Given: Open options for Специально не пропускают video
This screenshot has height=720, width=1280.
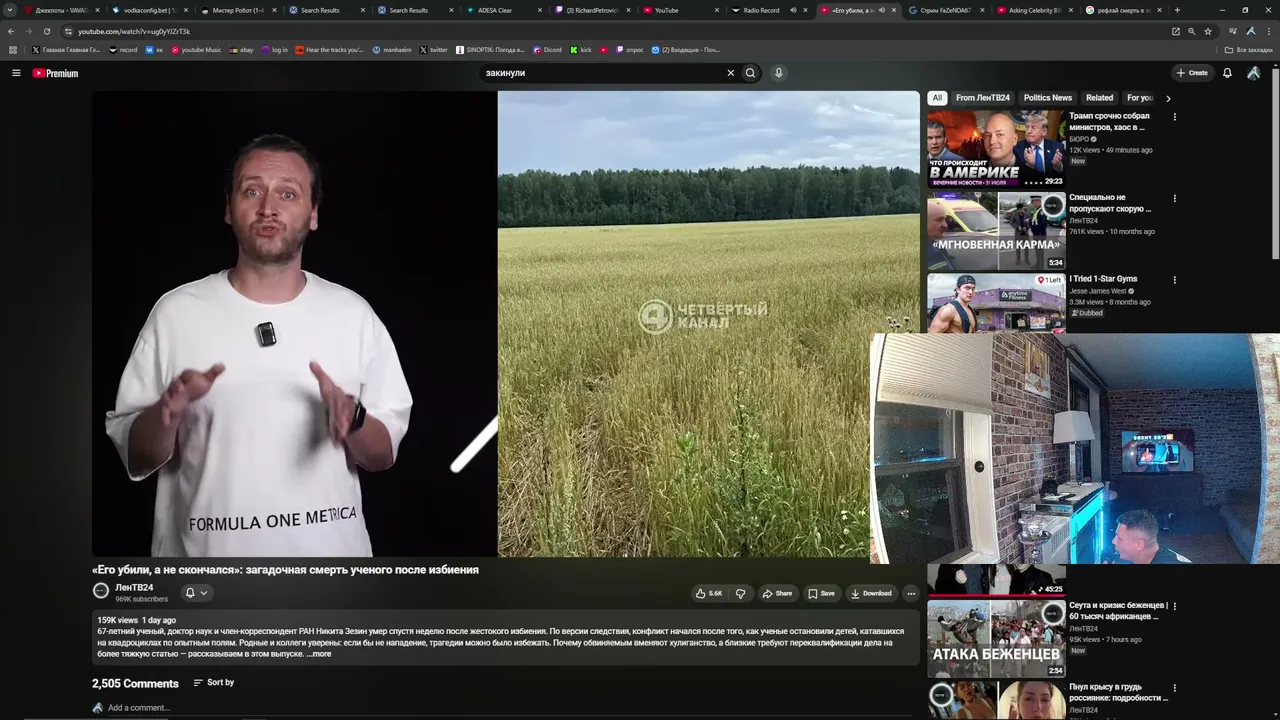Looking at the screenshot, I should 1175,199.
